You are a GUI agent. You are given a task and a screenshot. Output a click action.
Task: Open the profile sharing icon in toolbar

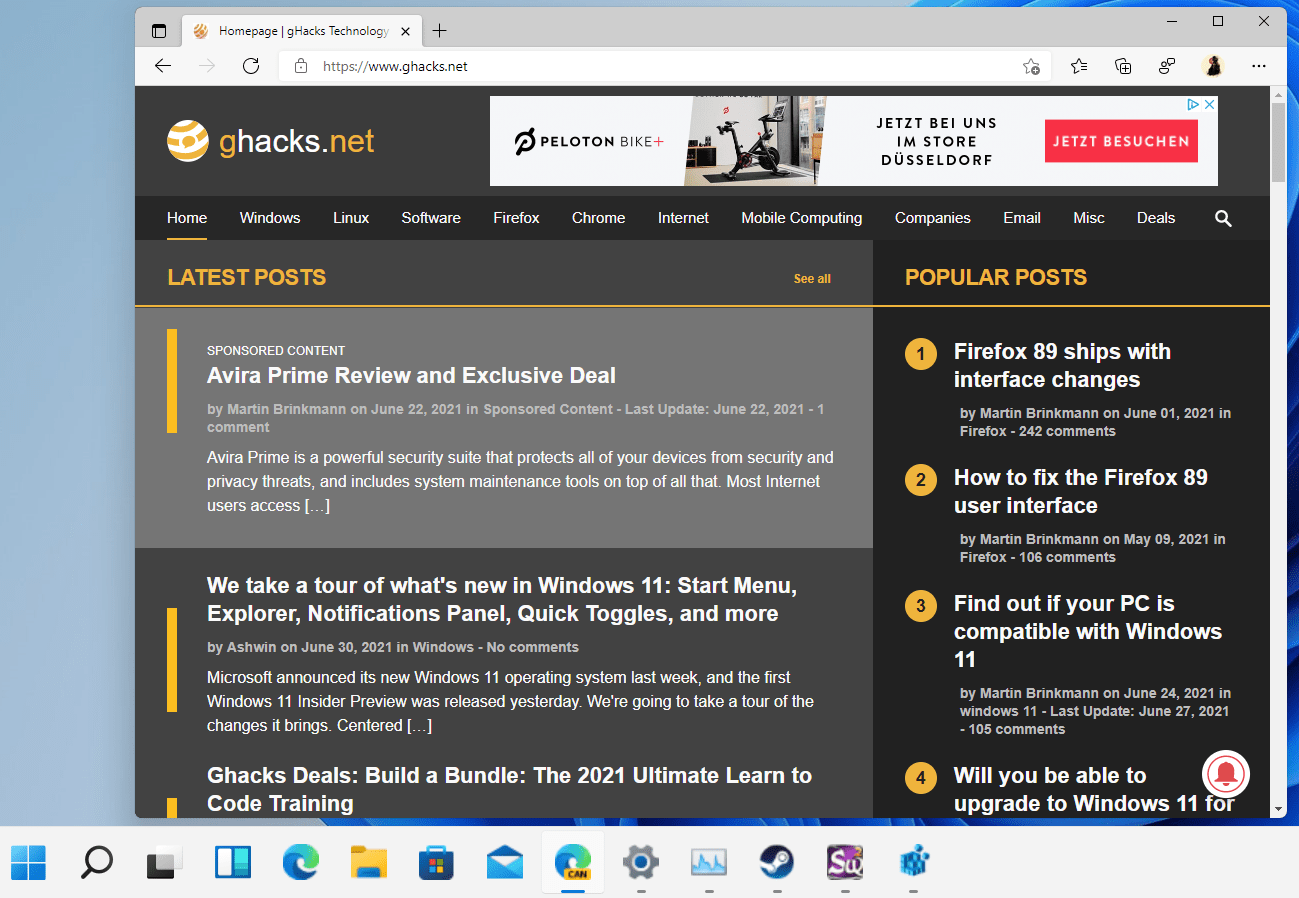point(1167,66)
